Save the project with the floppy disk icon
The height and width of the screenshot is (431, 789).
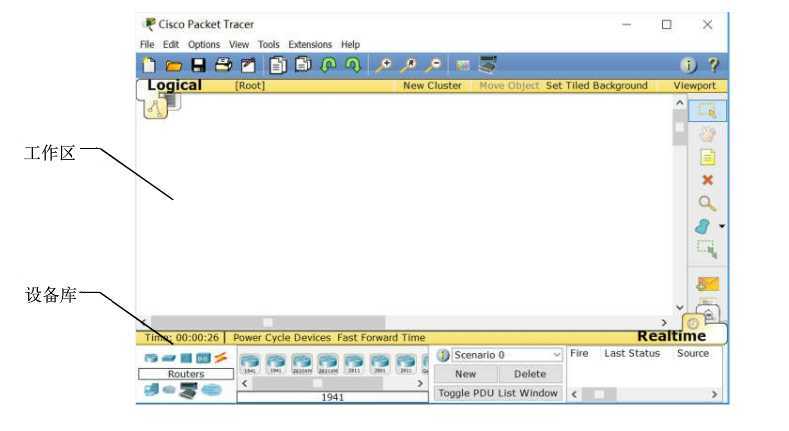point(198,65)
